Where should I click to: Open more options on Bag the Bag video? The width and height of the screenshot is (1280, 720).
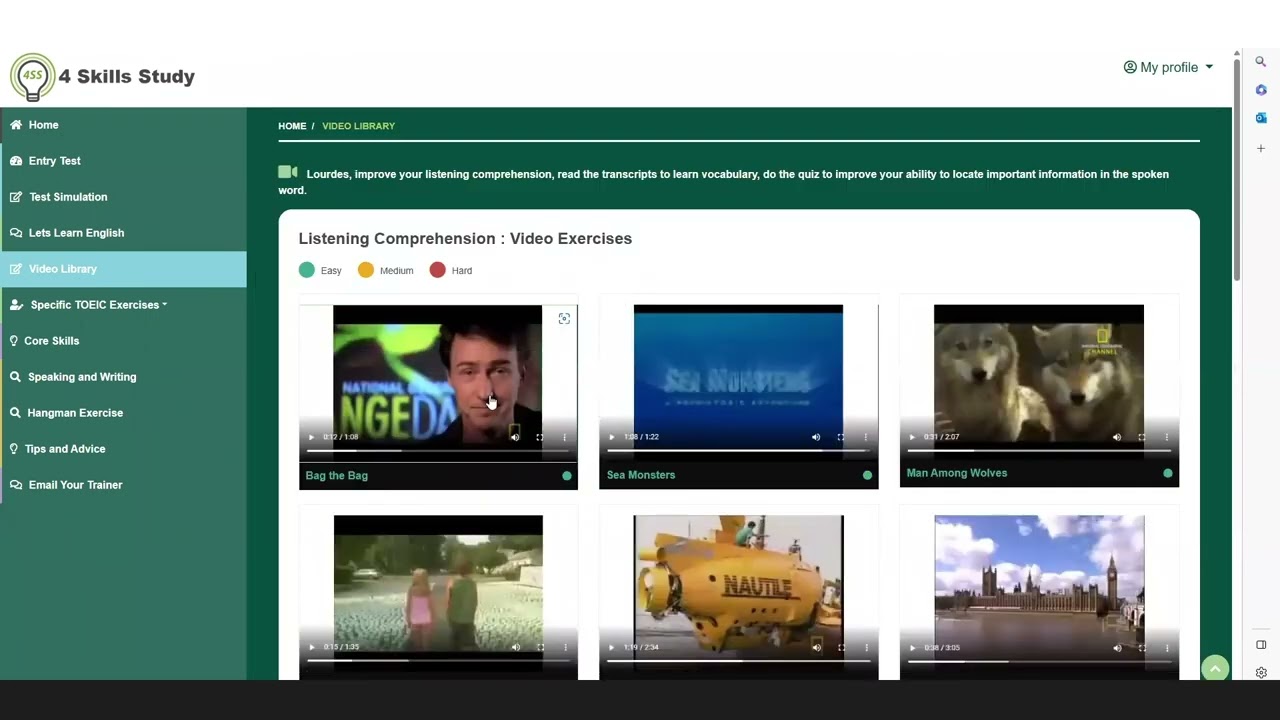point(565,437)
